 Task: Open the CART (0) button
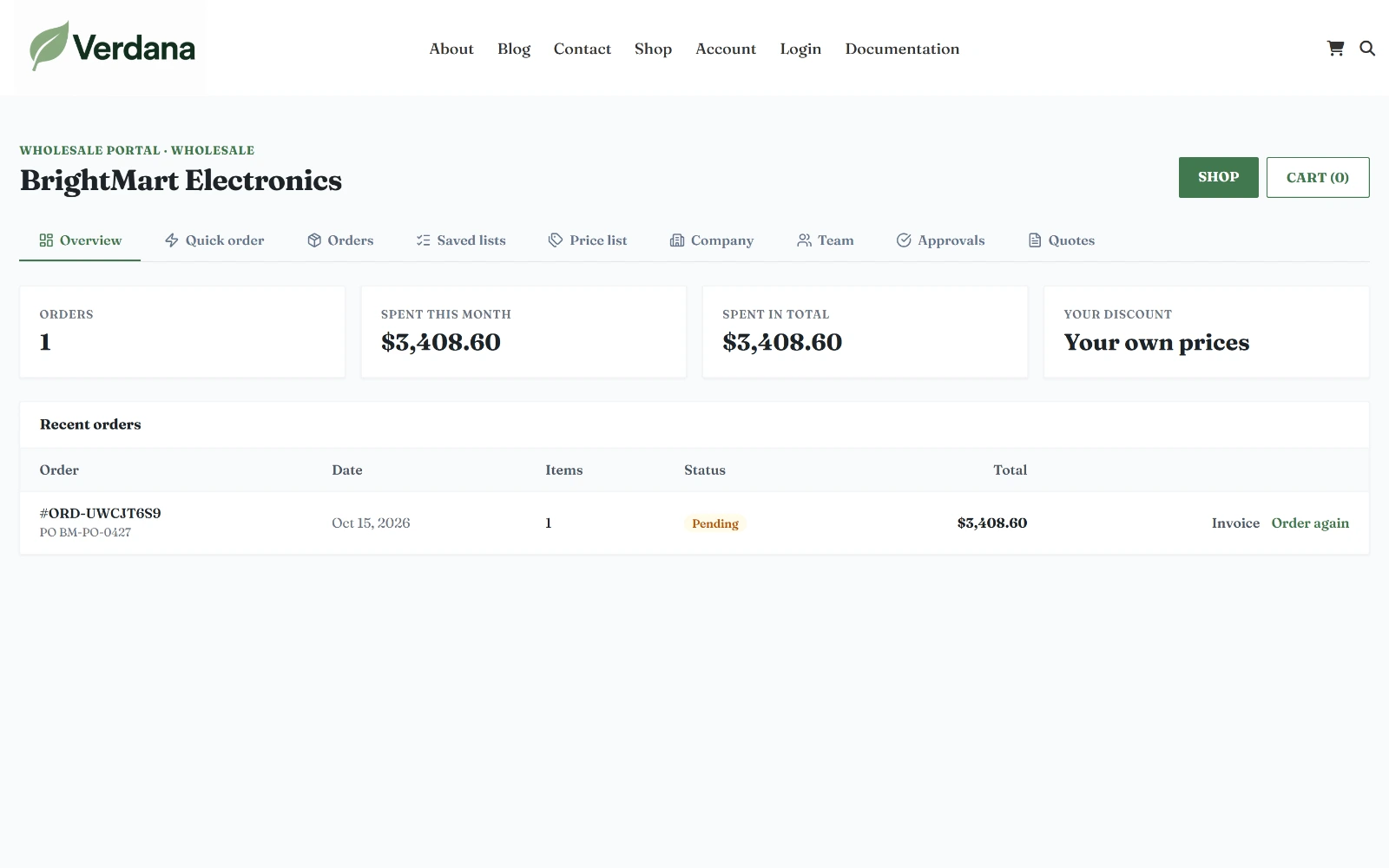pos(1318,177)
